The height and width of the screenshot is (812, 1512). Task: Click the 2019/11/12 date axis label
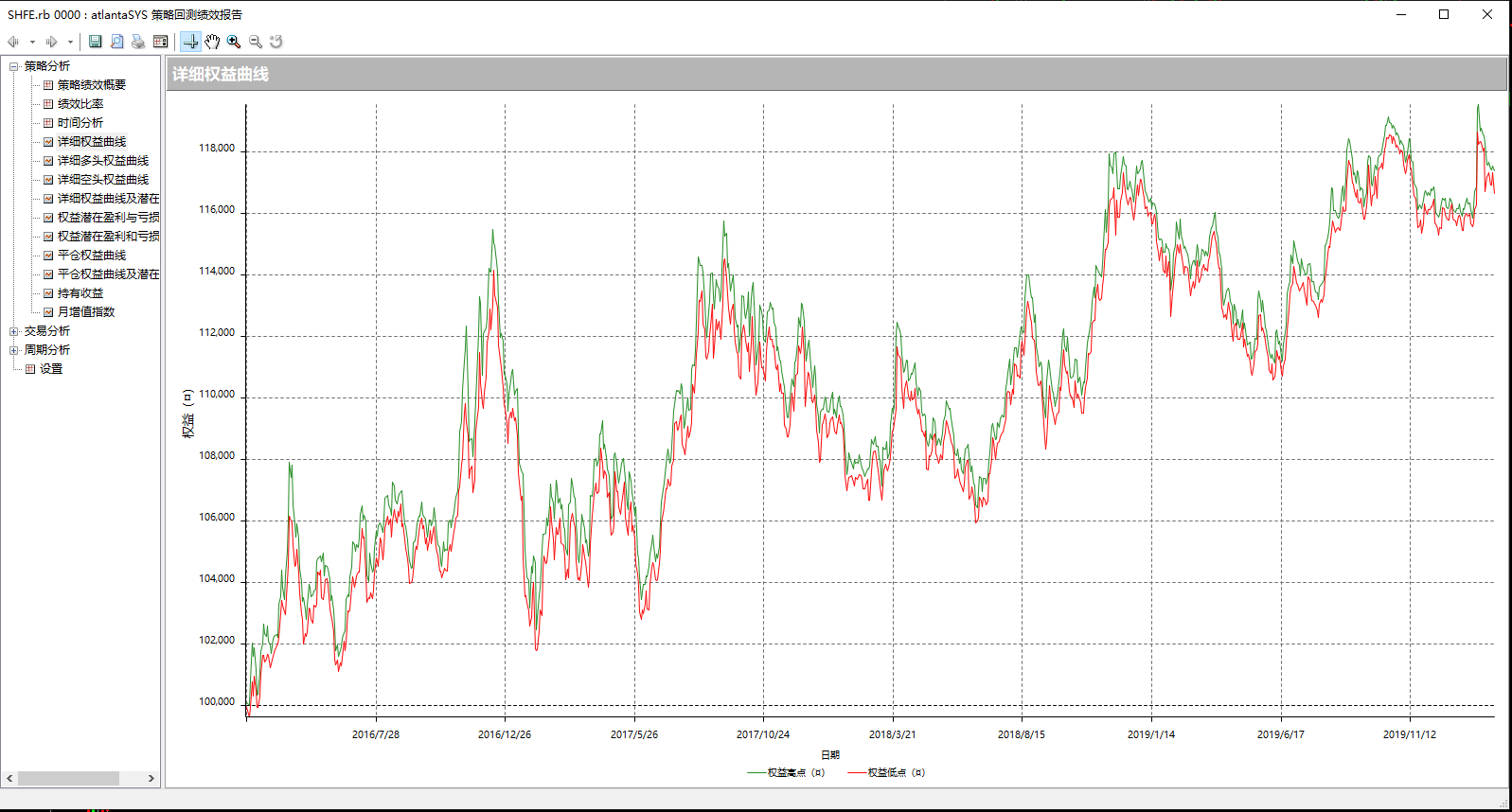(x=1410, y=734)
